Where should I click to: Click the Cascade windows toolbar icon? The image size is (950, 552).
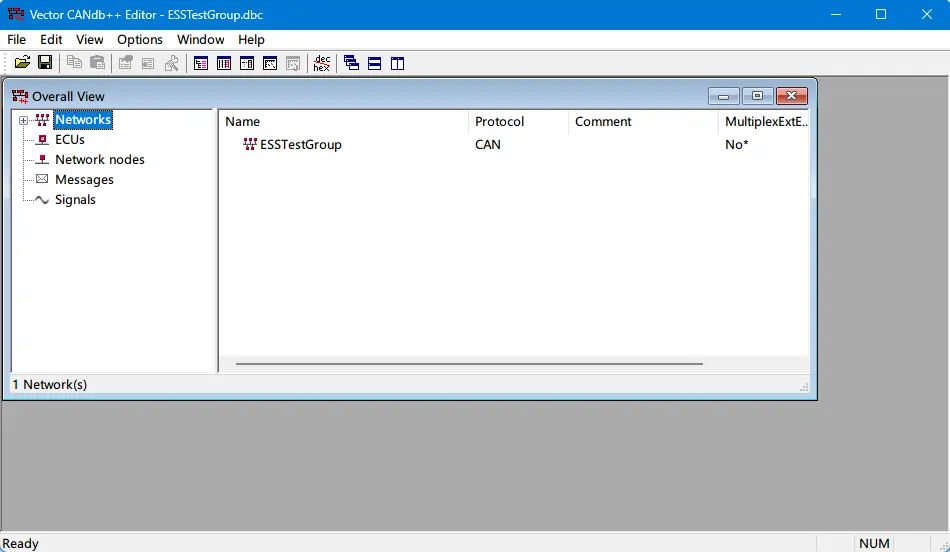click(351, 63)
